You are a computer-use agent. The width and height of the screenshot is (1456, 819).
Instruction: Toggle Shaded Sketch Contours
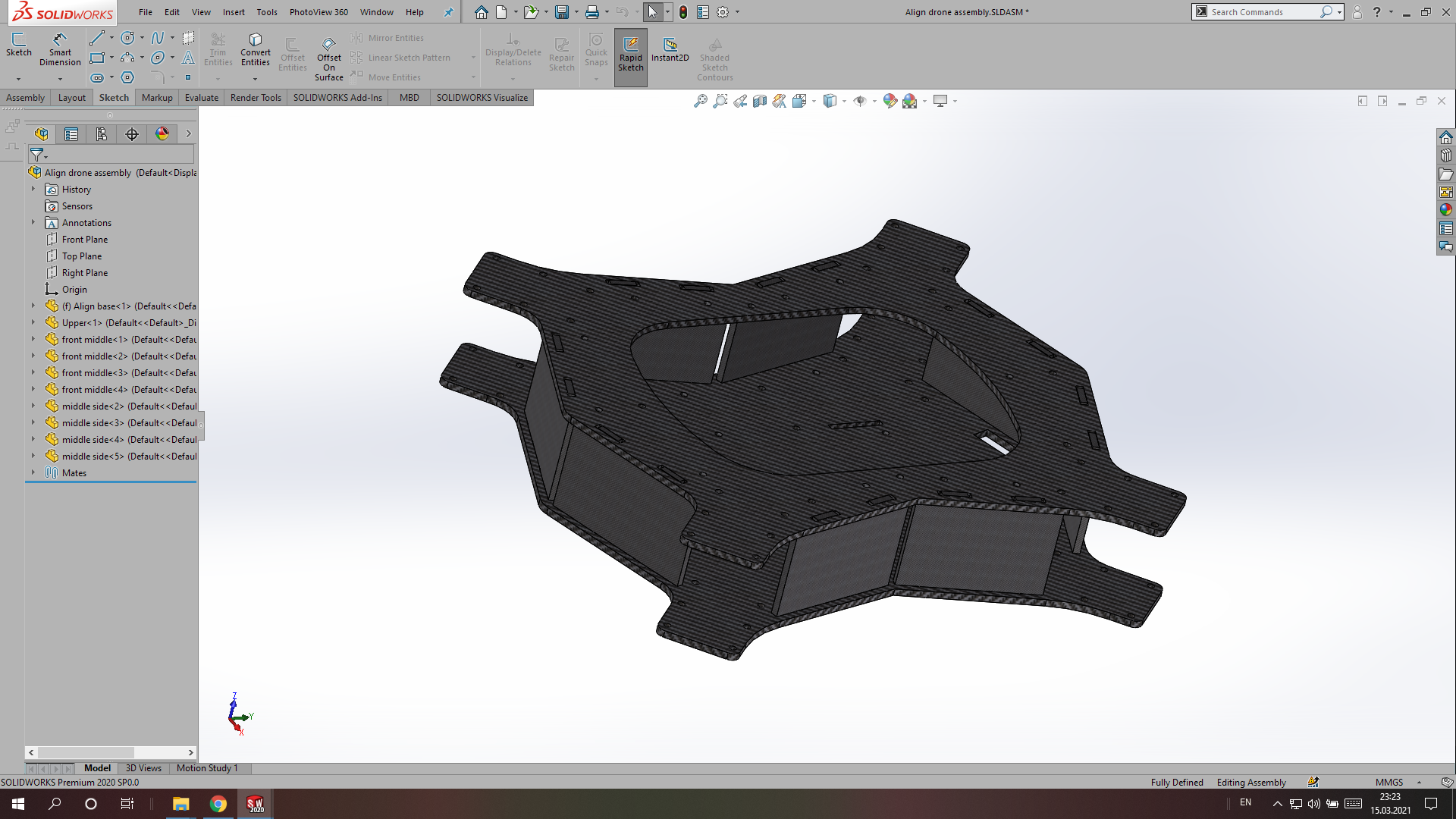point(714,59)
